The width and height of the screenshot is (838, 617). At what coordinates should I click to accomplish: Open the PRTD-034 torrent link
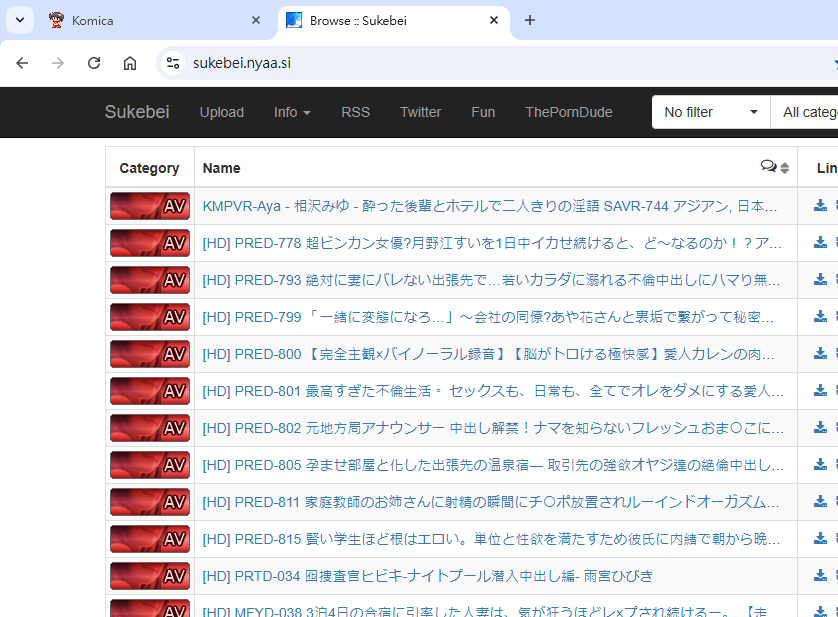pyautogui.click(x=428, y=576)
